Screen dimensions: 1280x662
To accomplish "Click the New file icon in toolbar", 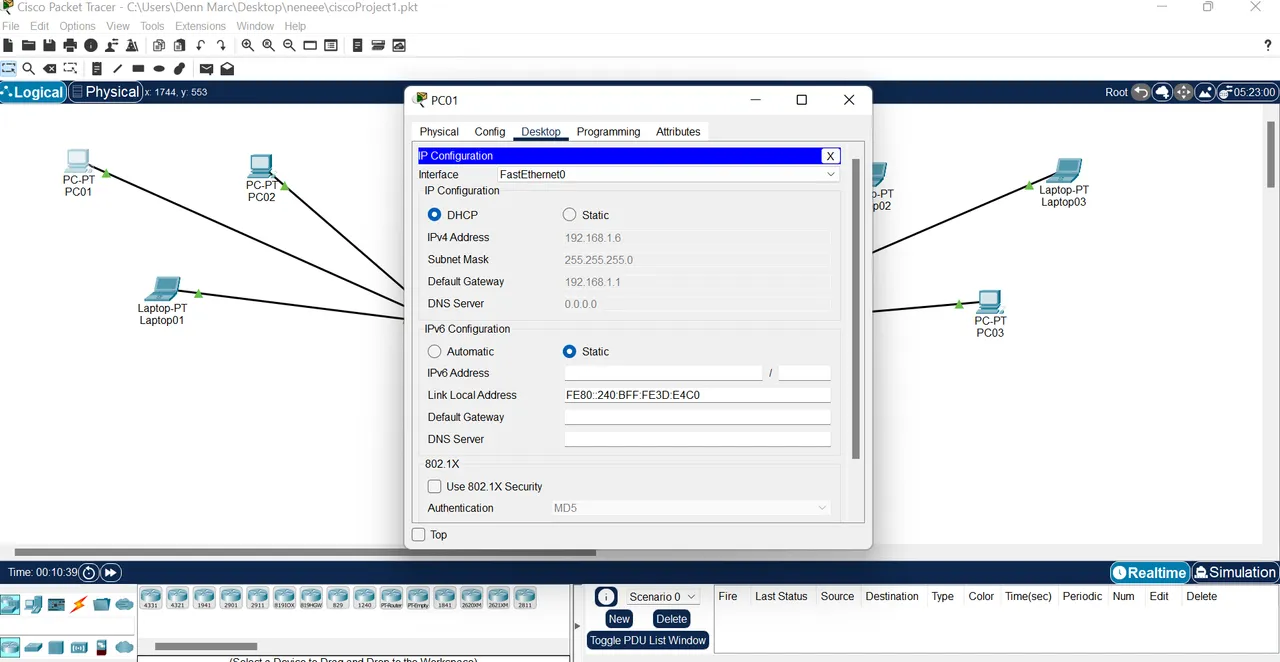I will [x=8, y=45].
